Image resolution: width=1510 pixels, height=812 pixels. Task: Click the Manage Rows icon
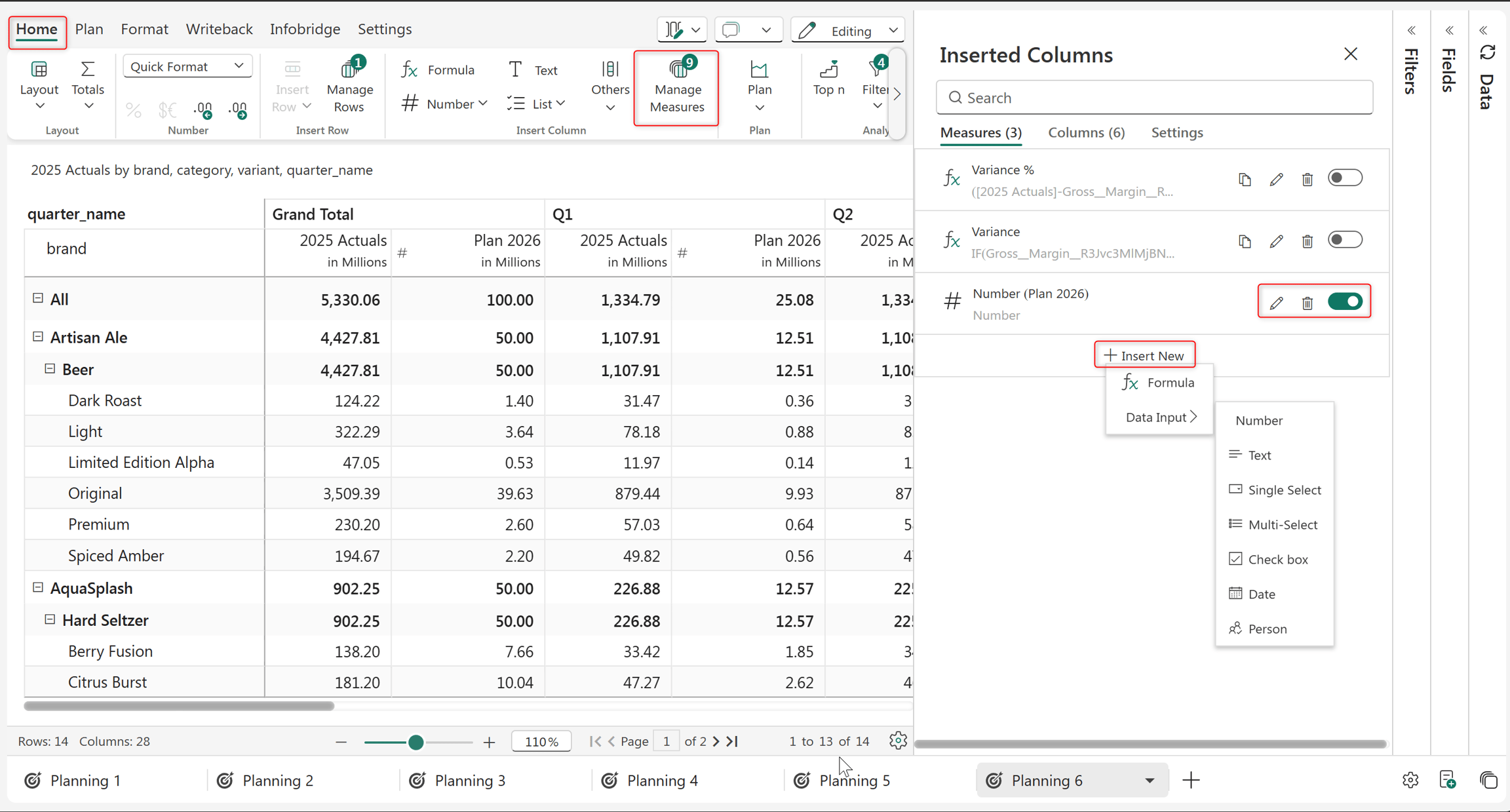pos(349,87)
